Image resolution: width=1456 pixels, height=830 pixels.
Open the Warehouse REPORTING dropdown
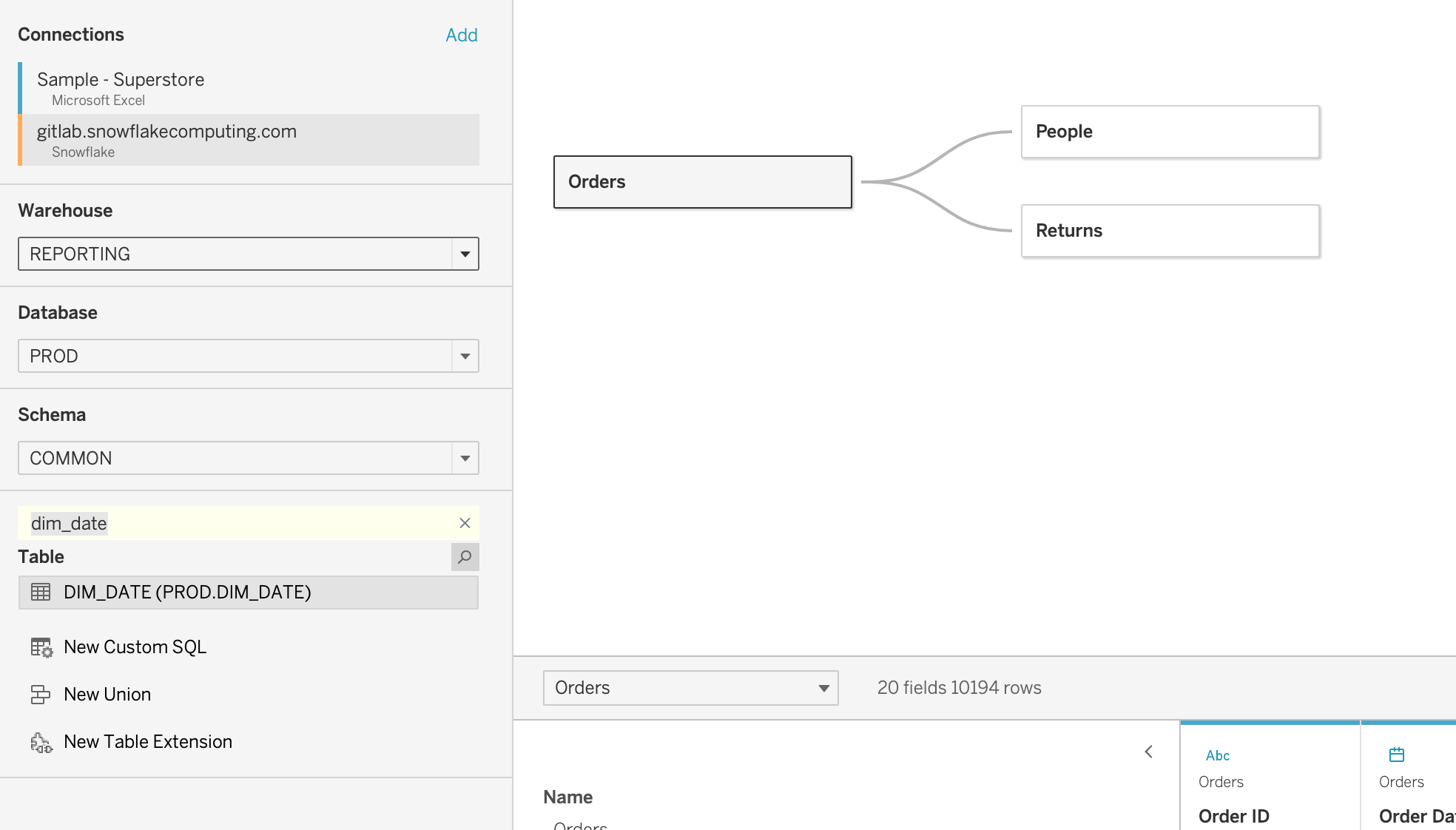249,254
